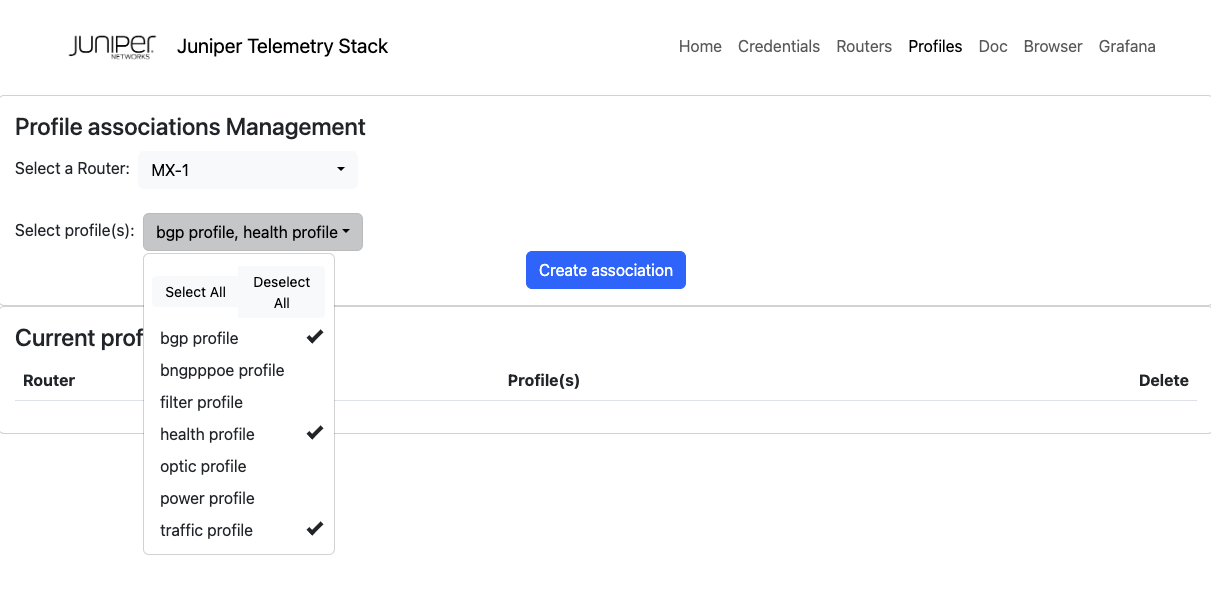Open the Credentials page

click(778, 46)
